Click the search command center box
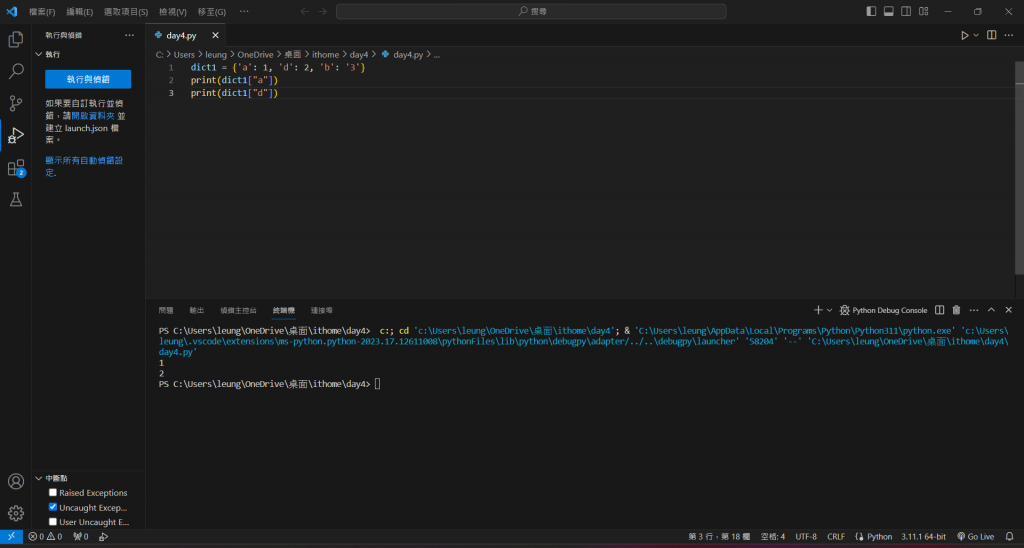Screen dimensions: 1024x548 (531, 11)
